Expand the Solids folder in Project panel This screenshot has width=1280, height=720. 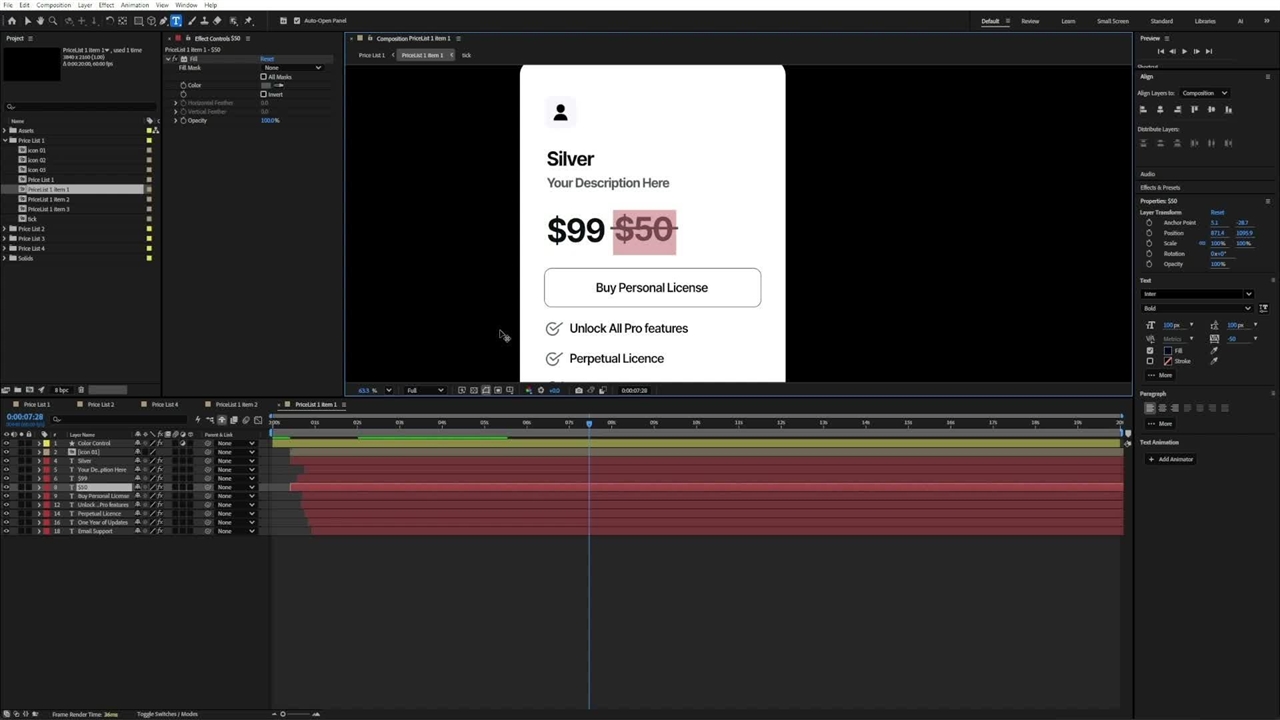5,258
